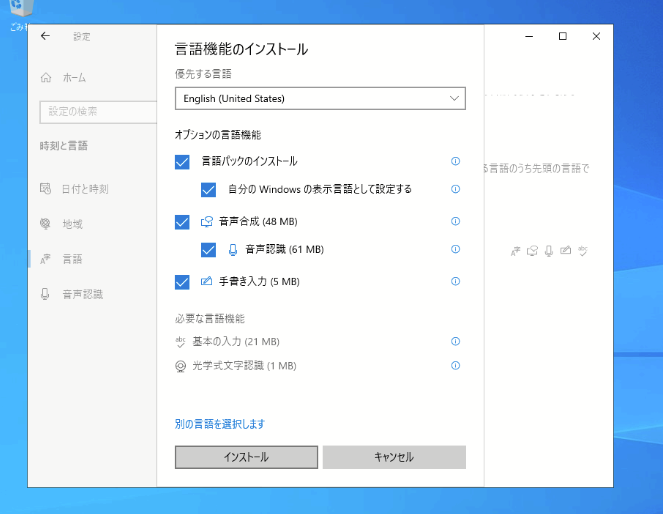Click the 別の言語を選択します link
This screenshot has width=663, height=514.
click(x=219, y=424)
